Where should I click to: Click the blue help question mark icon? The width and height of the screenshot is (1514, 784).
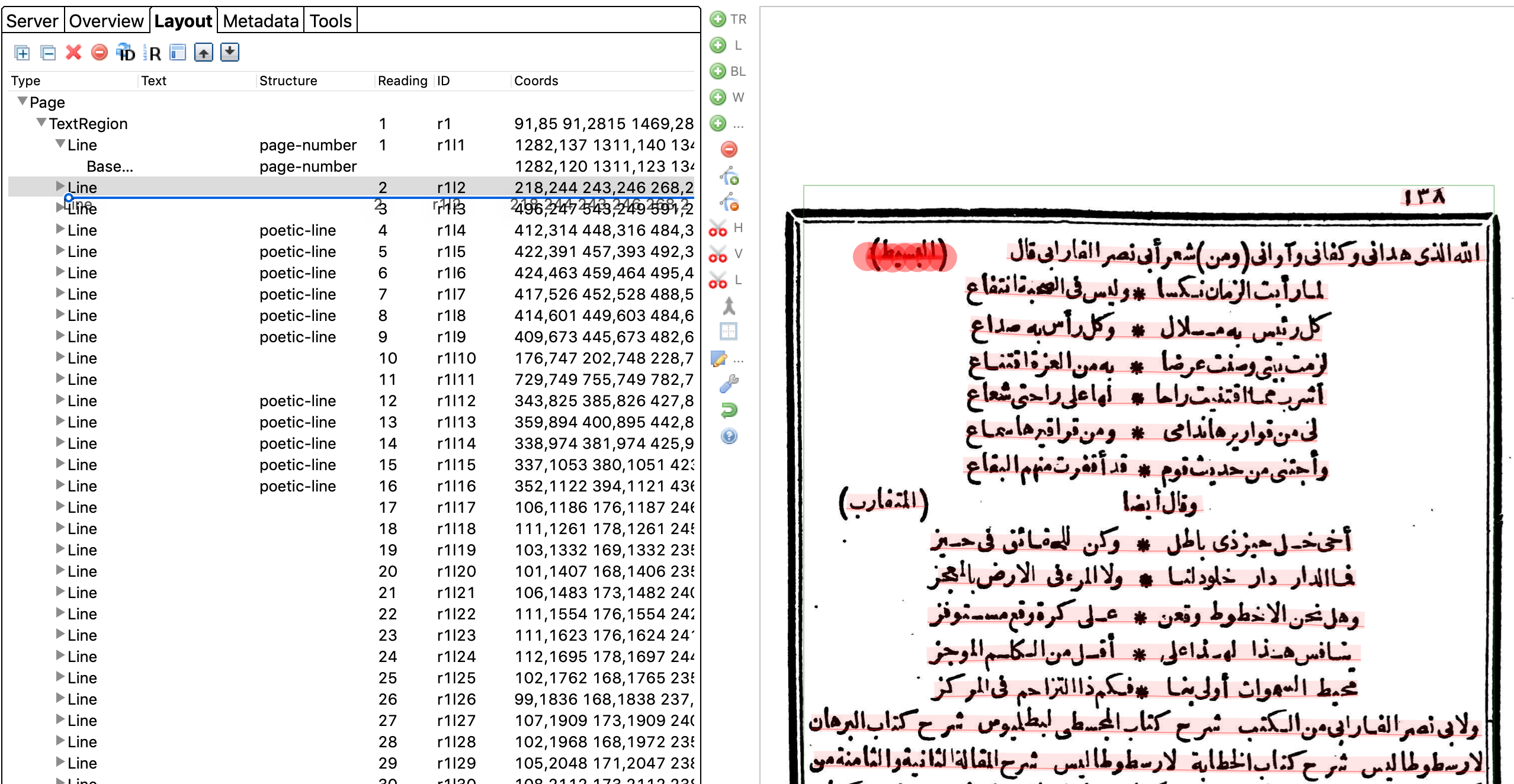pyautogui.click(x=729, y=436)
